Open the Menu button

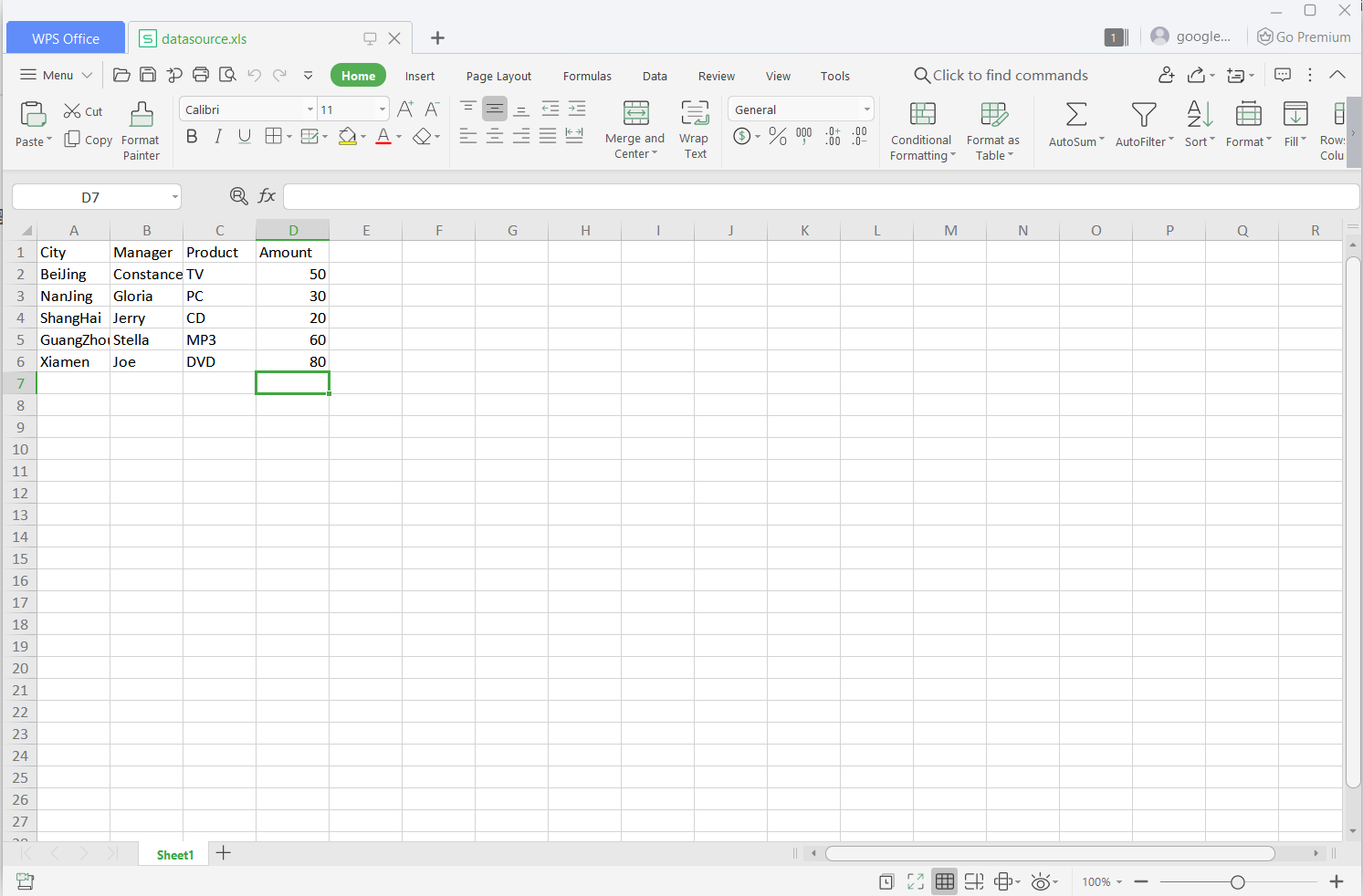point(57,75)
